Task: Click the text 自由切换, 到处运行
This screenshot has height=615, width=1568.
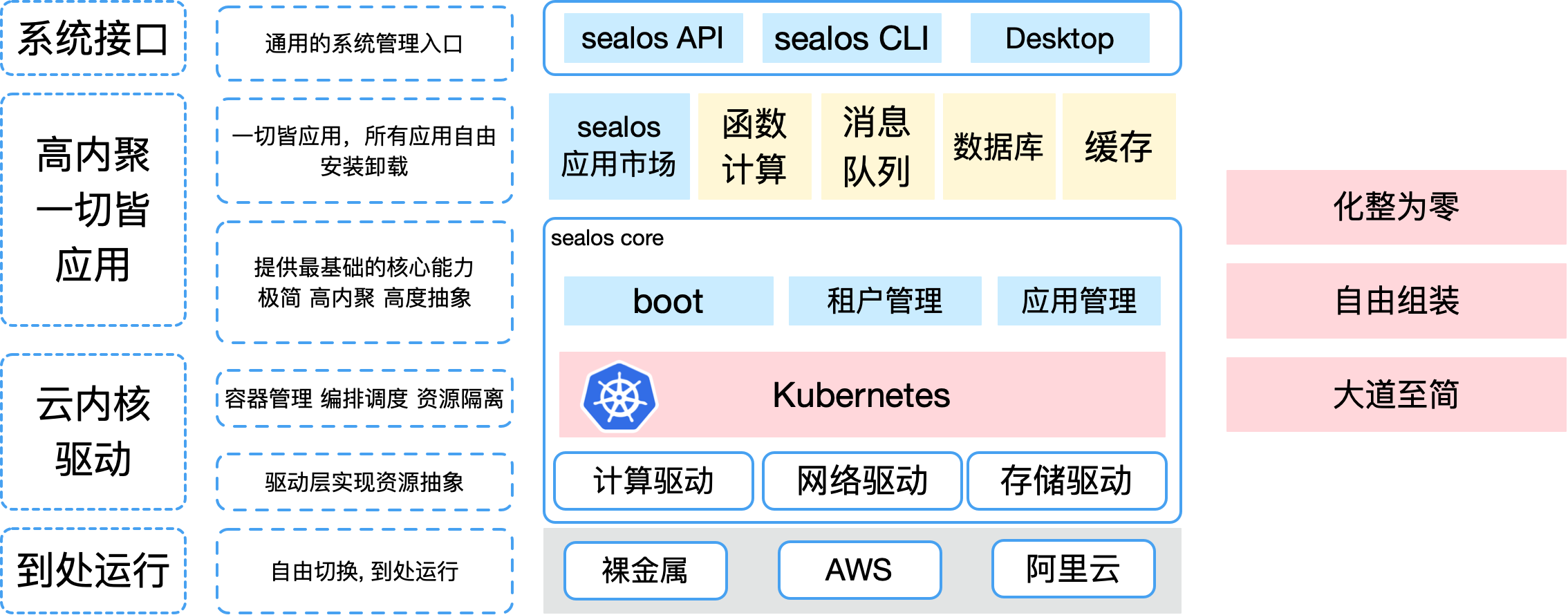Action: (364, 571)
